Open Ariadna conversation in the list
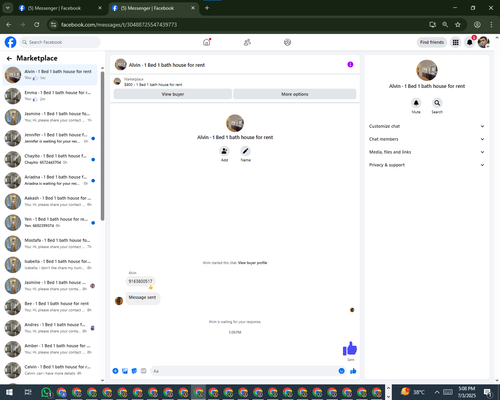The image size is (500, 400). 50,180
